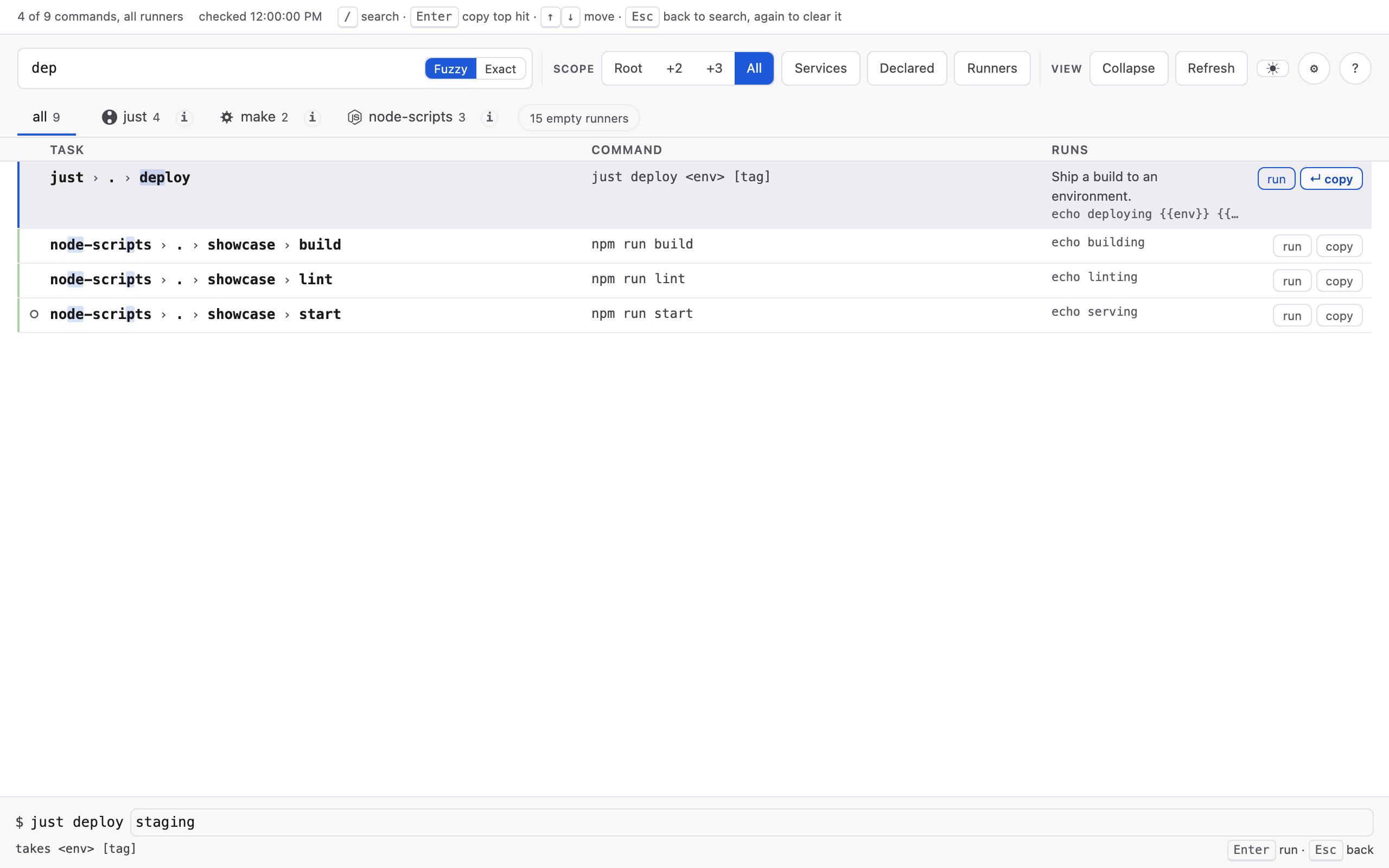Expand the 15 empty runners pill
1389x868 pixels.
578,118
